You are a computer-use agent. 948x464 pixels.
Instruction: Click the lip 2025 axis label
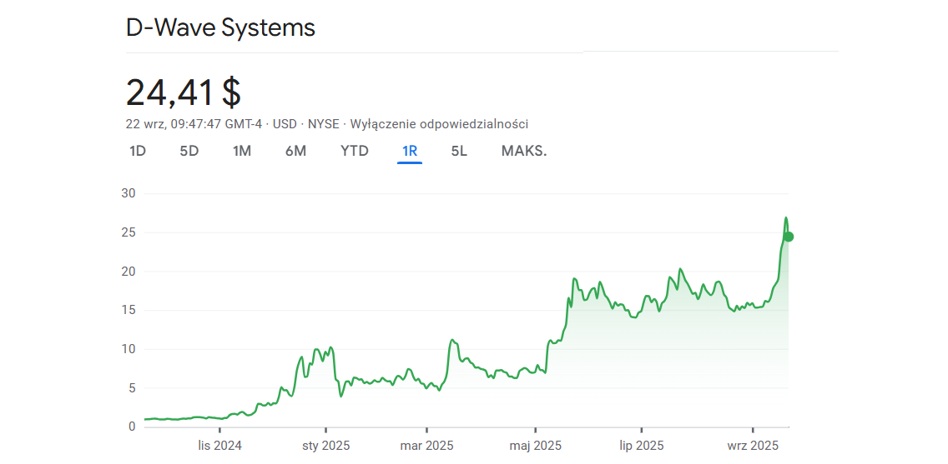[x=641, y=446]
